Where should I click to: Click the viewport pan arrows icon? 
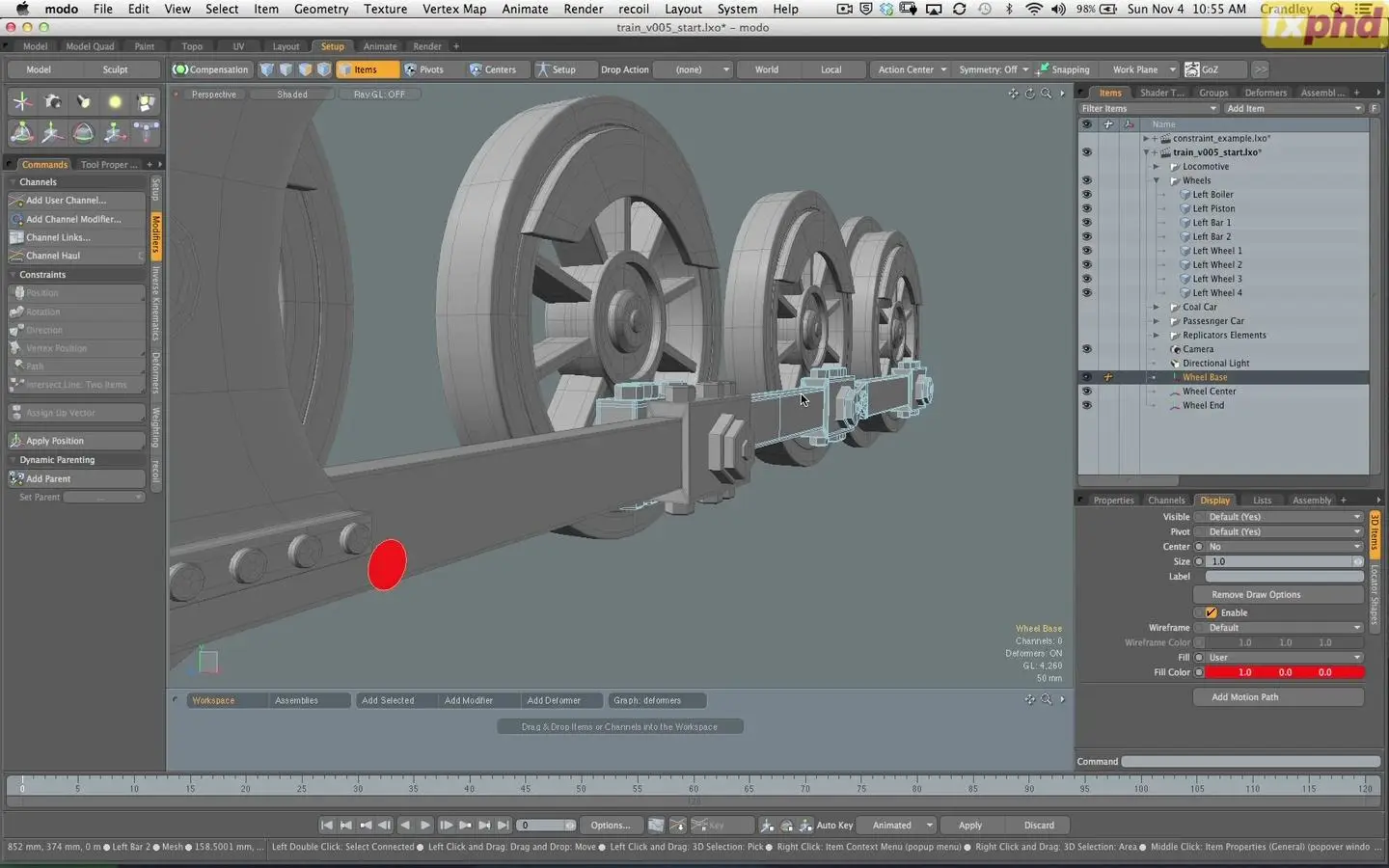pyautogui.click(x=1013, y=94)
